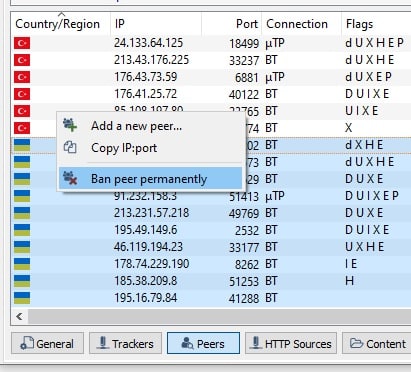The width and height of the screenshot is (411, 372).
Task: Select peer IP 91.232.158.3
Action: (x=146, y=196)
